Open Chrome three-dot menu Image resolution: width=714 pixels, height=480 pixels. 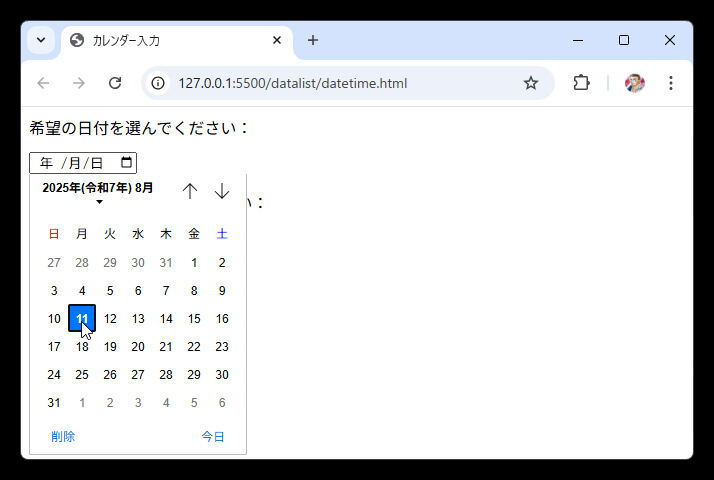point(671,83)
